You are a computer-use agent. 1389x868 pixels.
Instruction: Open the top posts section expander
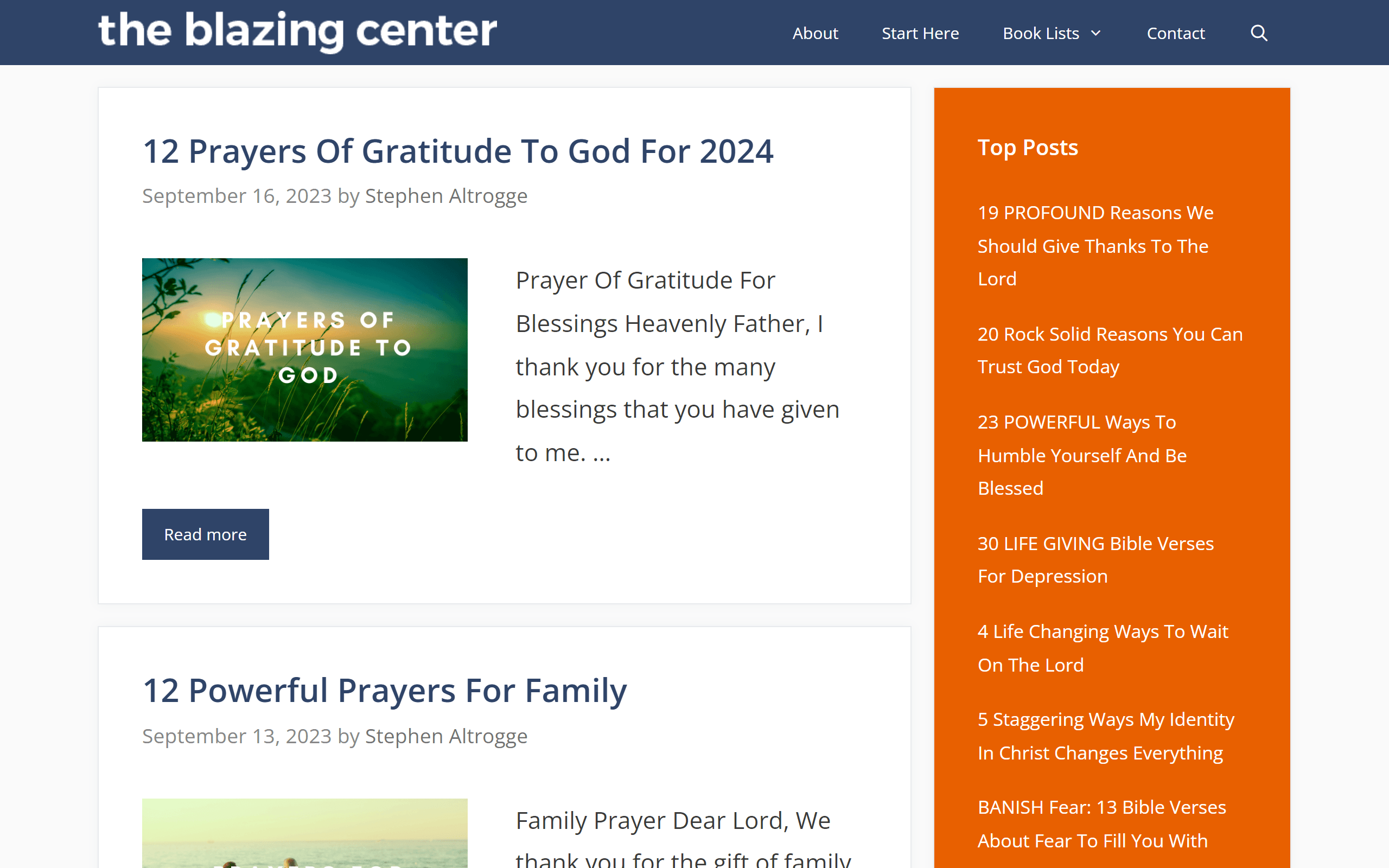pos(1027,148)
